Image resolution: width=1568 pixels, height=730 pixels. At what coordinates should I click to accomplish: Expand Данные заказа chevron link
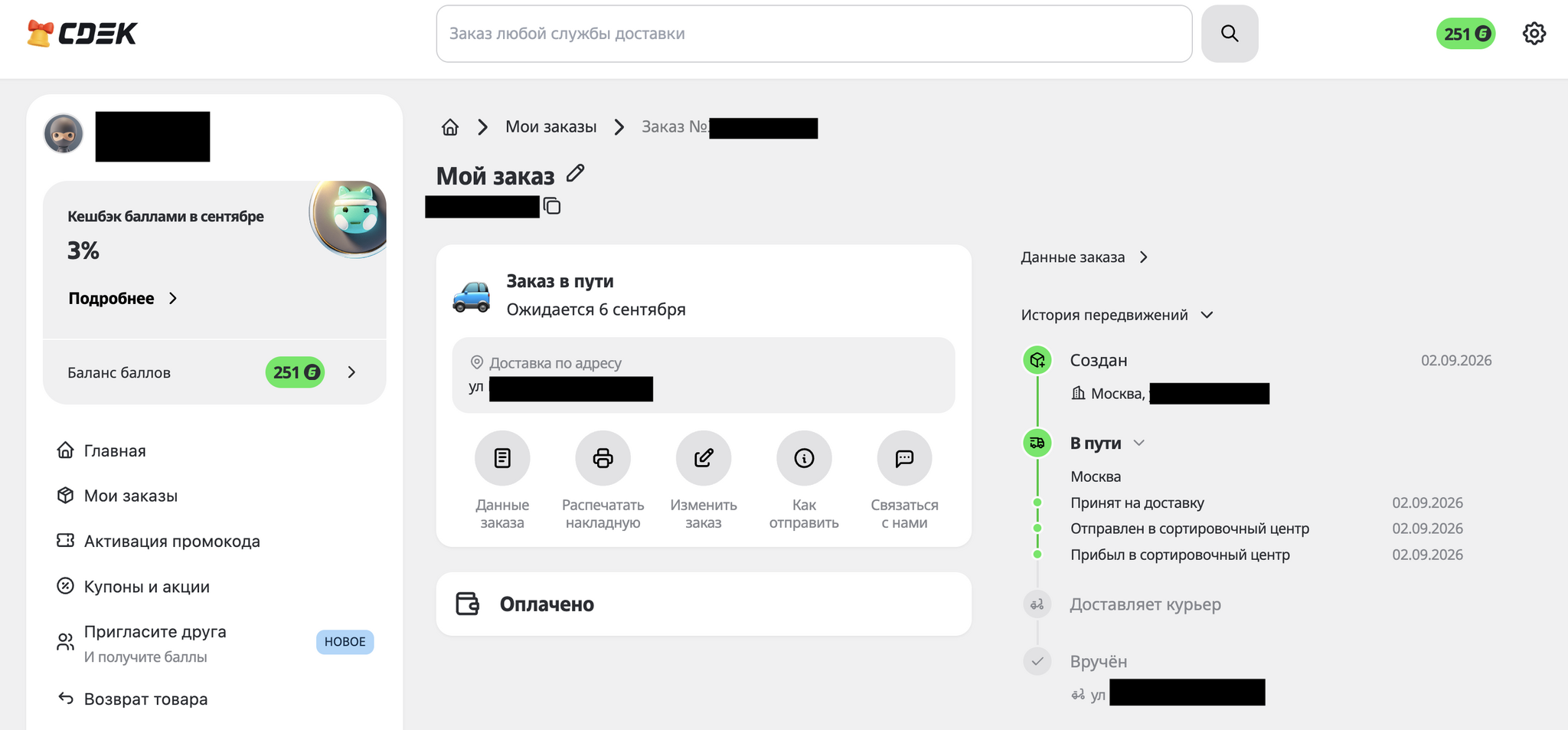pos(1084,257)
